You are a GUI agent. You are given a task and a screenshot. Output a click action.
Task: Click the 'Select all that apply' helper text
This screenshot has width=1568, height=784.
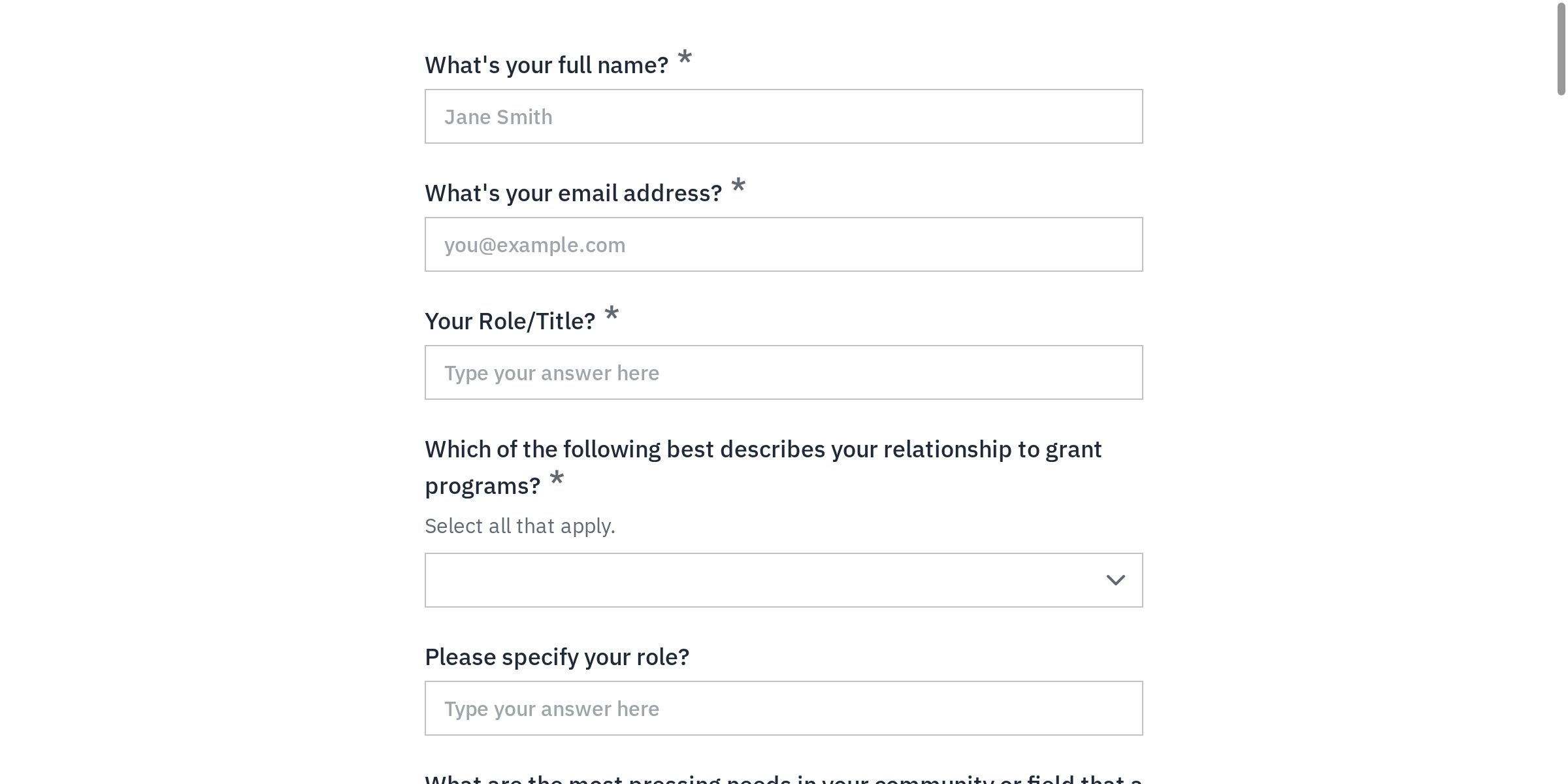(x=520, y=525)
